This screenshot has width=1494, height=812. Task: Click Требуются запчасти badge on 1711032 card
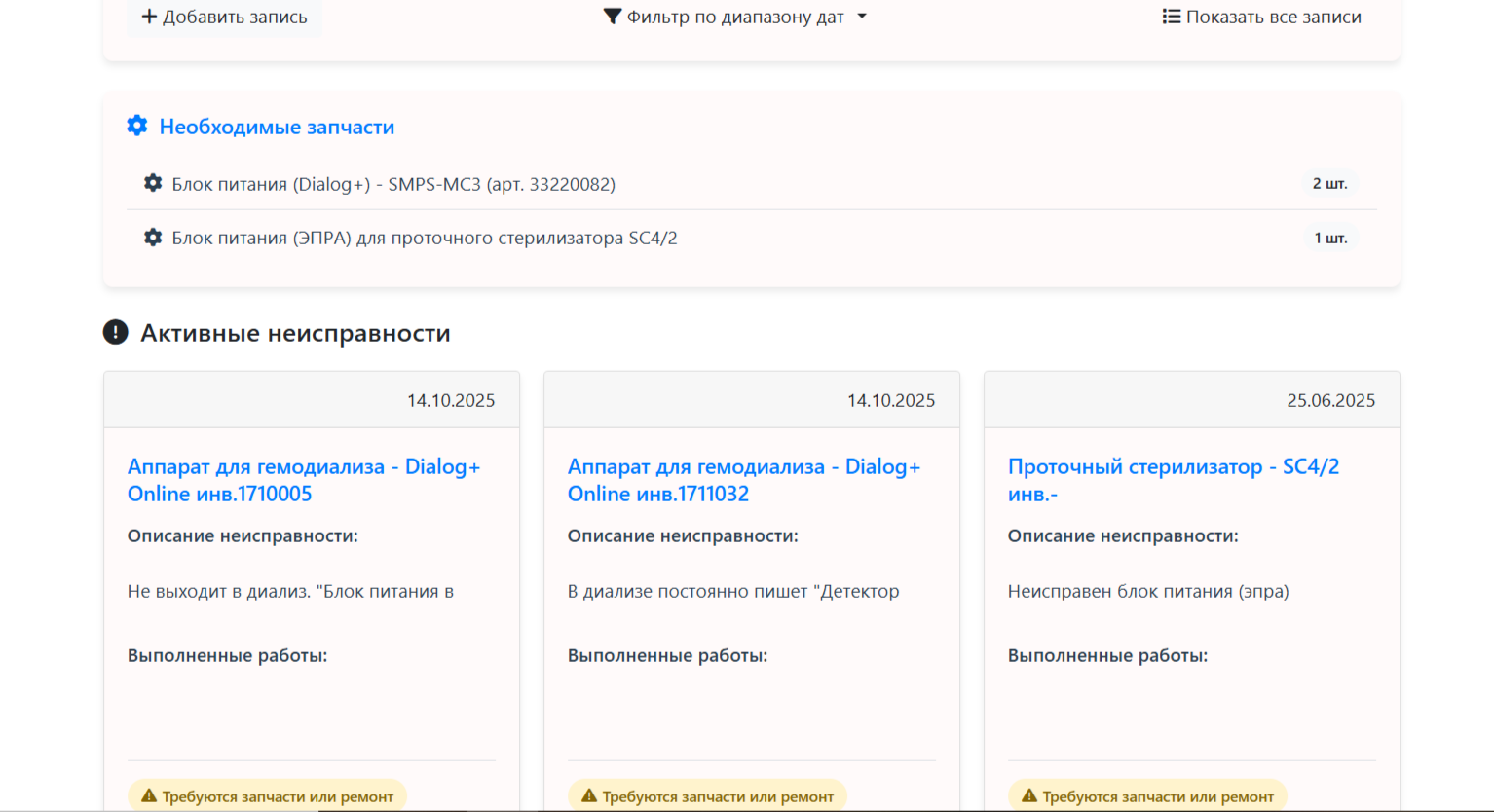click(707, 796)
